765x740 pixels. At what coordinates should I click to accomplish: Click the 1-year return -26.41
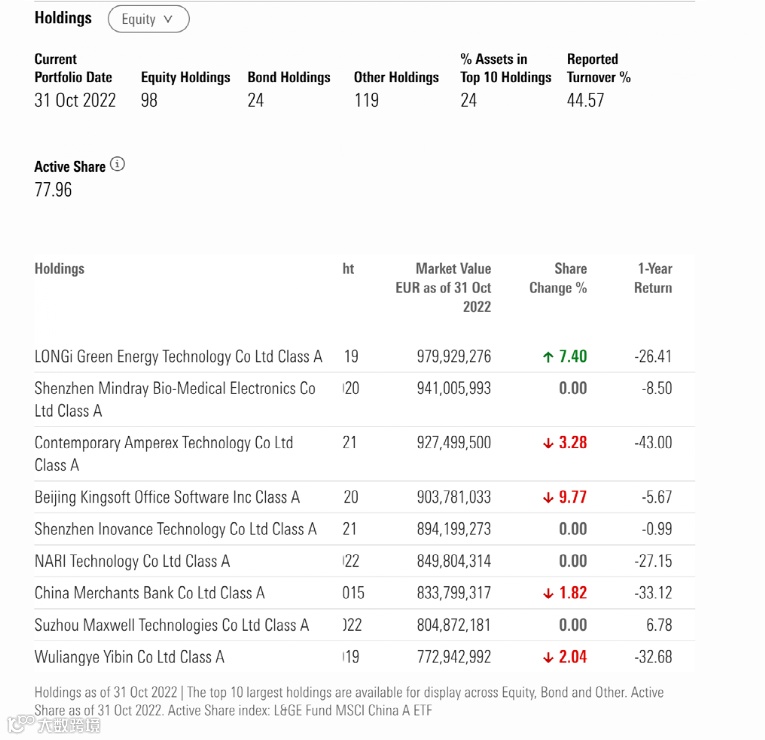click(653, 357)
